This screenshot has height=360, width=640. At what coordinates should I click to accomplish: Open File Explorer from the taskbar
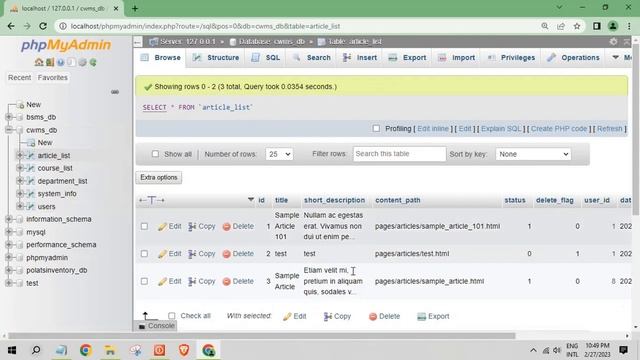pos(110,350)
